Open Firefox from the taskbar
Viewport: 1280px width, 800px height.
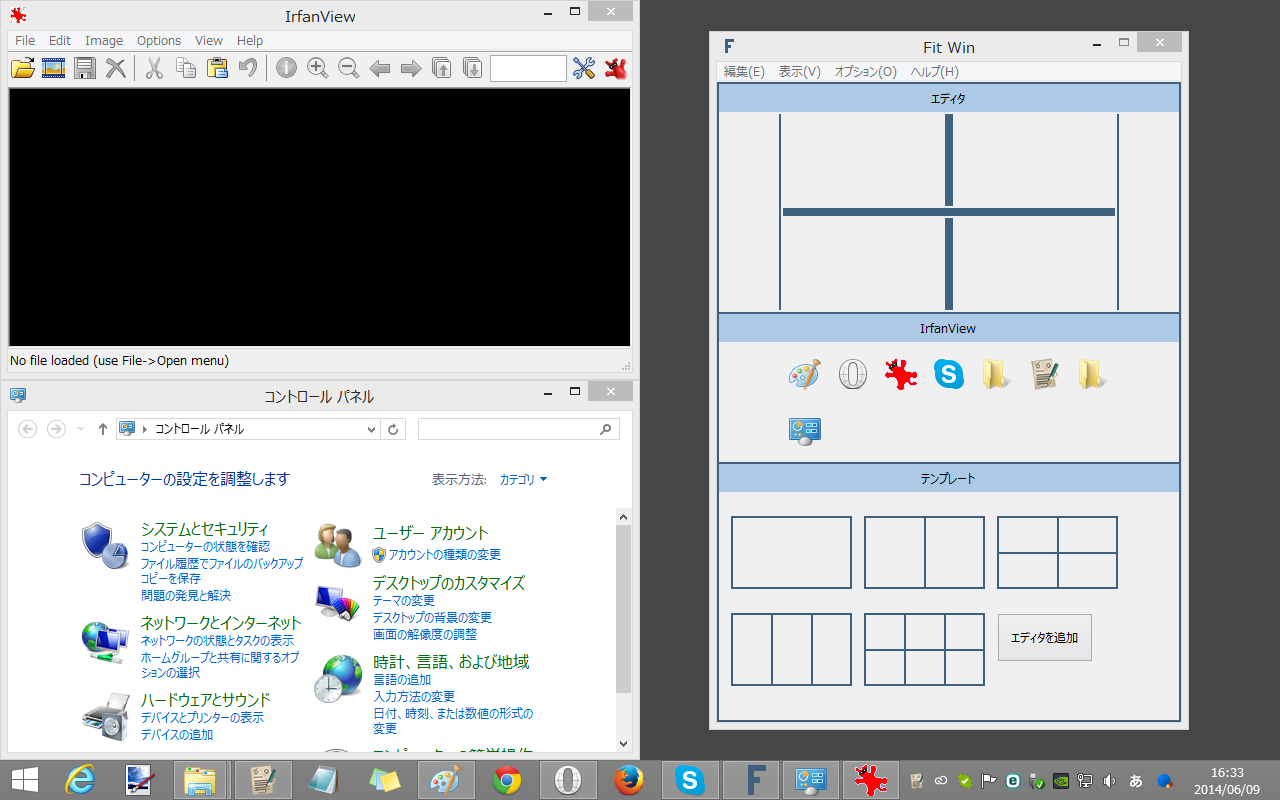pos(629,780)
